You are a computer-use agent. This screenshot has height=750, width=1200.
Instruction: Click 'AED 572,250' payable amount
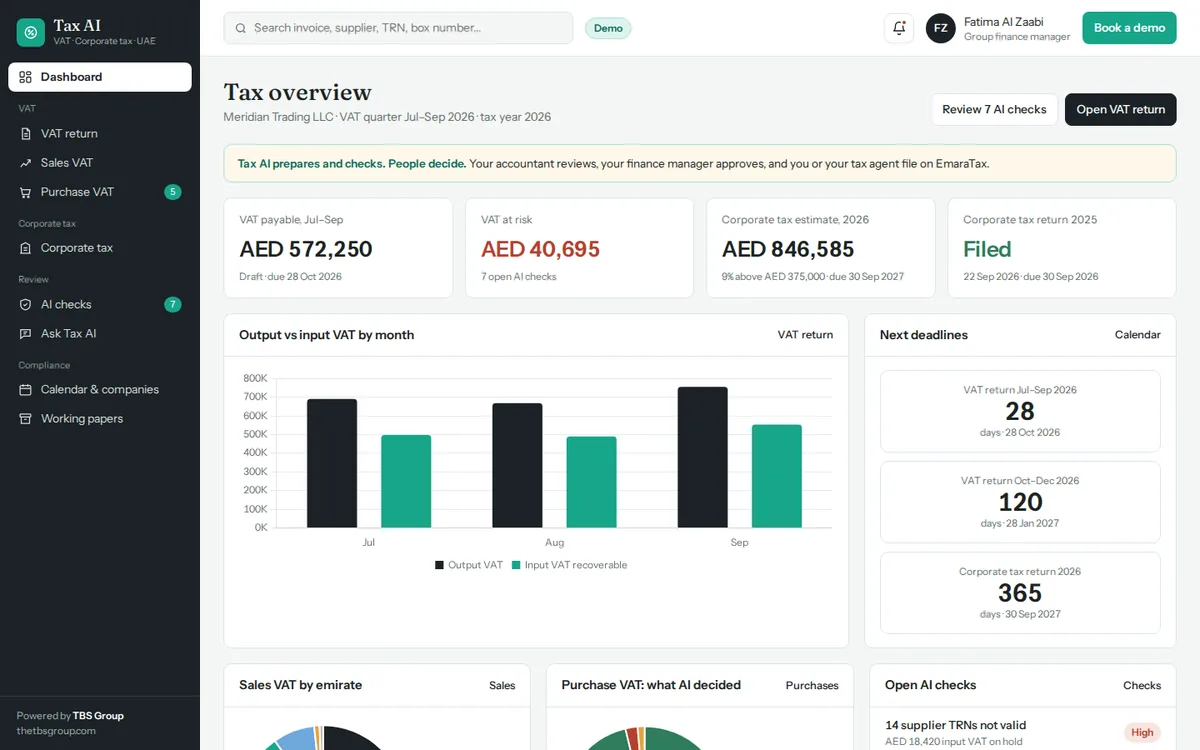tap(306, 249)
